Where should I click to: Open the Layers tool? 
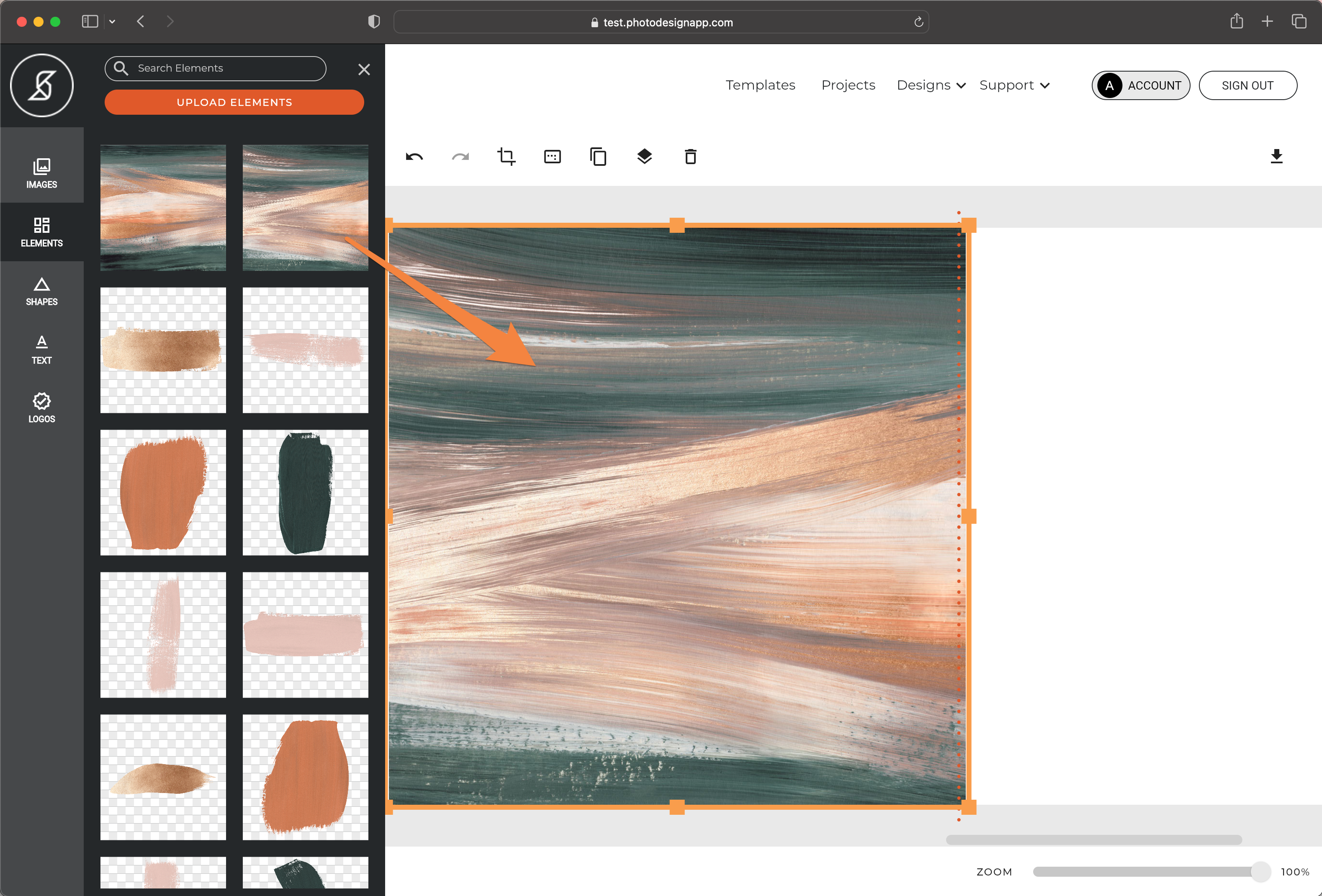[645, 157]
